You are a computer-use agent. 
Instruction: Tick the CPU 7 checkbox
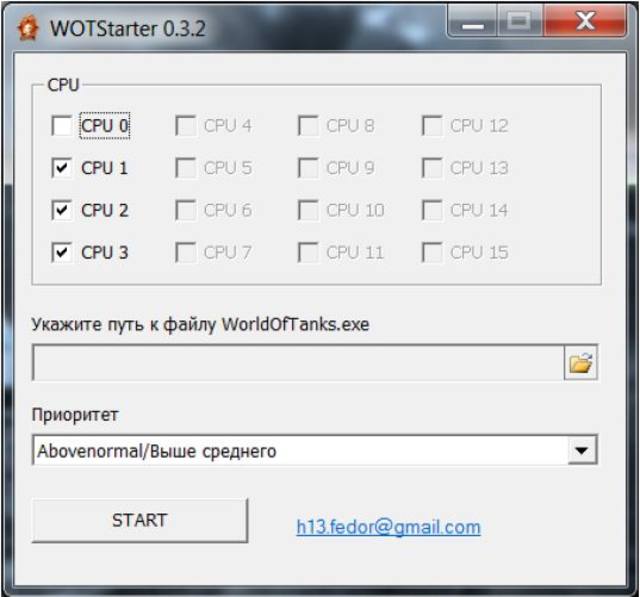(x=185, y=253)
